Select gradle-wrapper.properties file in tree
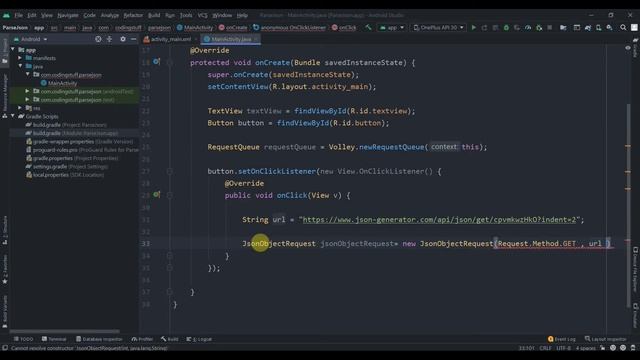Image resolution: width=640 pixels, height=360 pixels. pyautogui.click(x=80, y=141)
